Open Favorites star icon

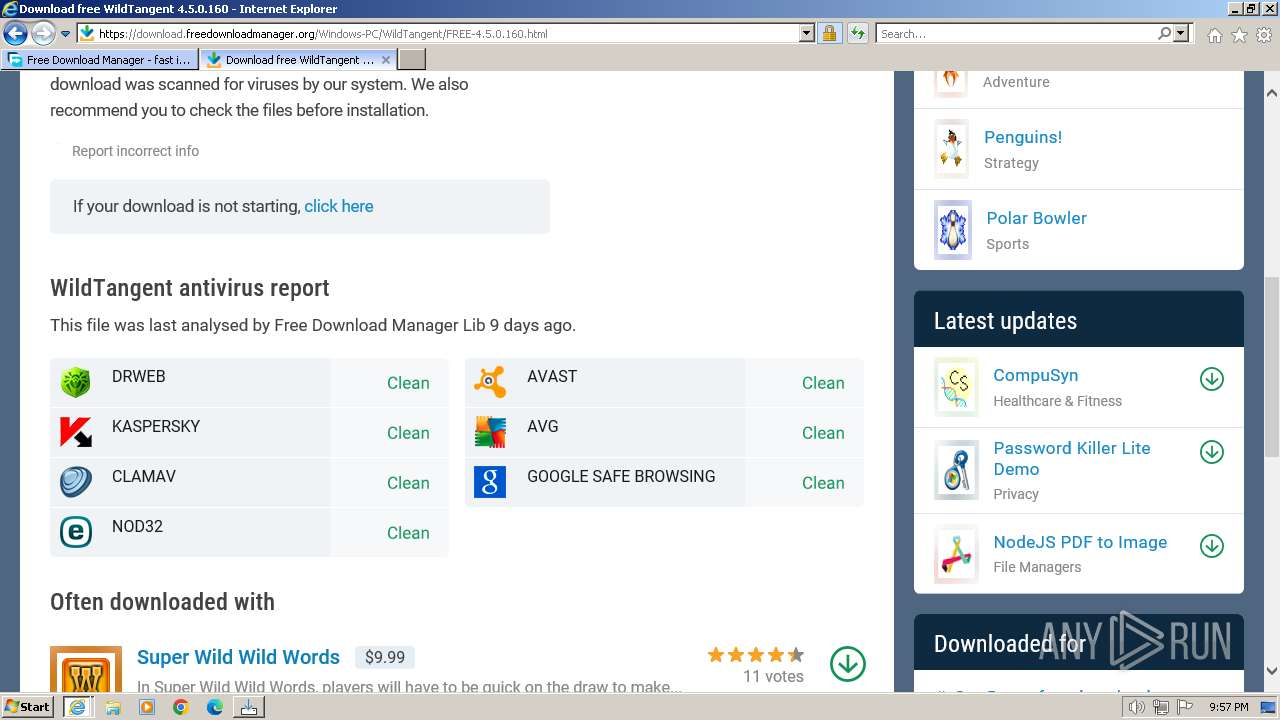[1239, 34]
